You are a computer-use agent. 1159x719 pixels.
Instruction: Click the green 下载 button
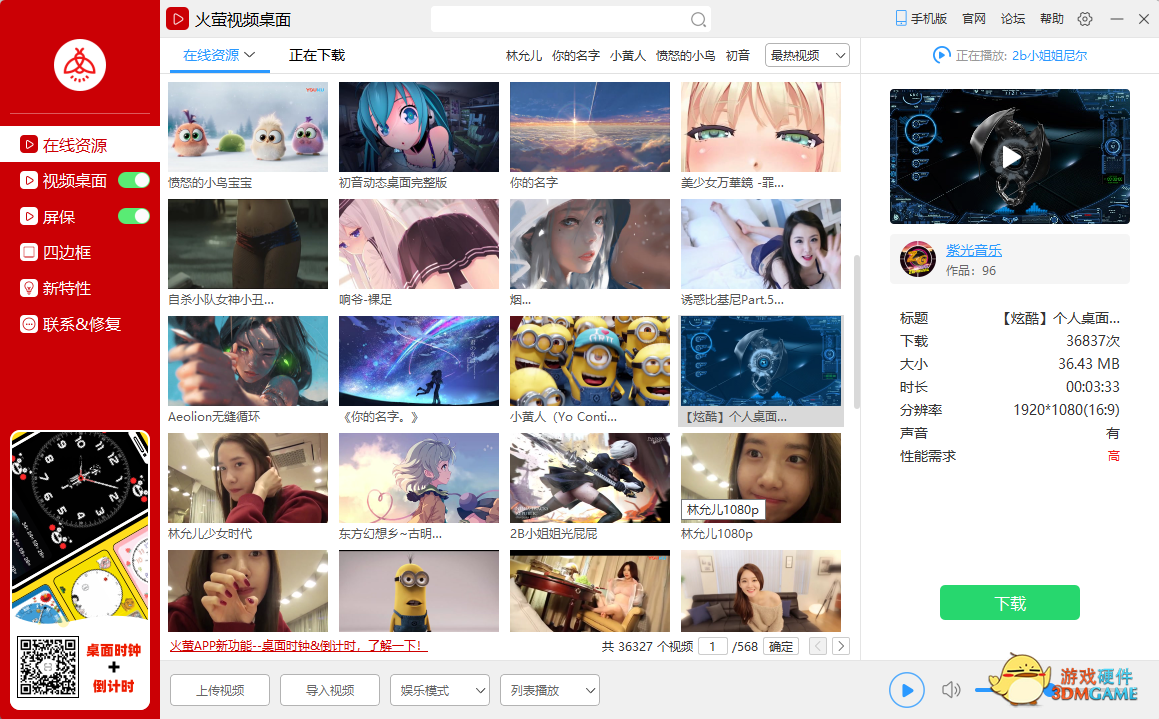1010,603
